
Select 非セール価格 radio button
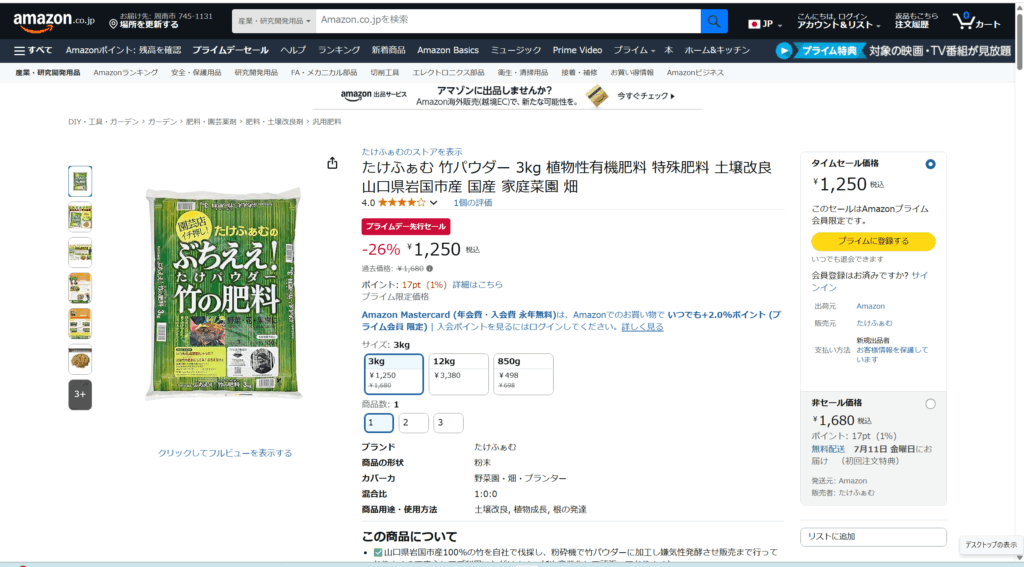pos(930,404)
